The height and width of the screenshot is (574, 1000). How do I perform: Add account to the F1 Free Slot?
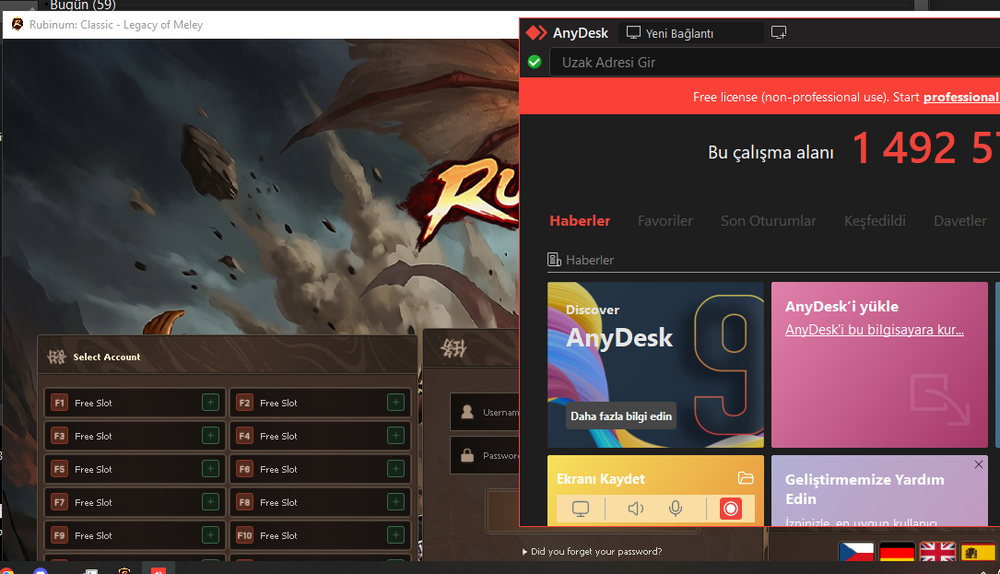210,403
